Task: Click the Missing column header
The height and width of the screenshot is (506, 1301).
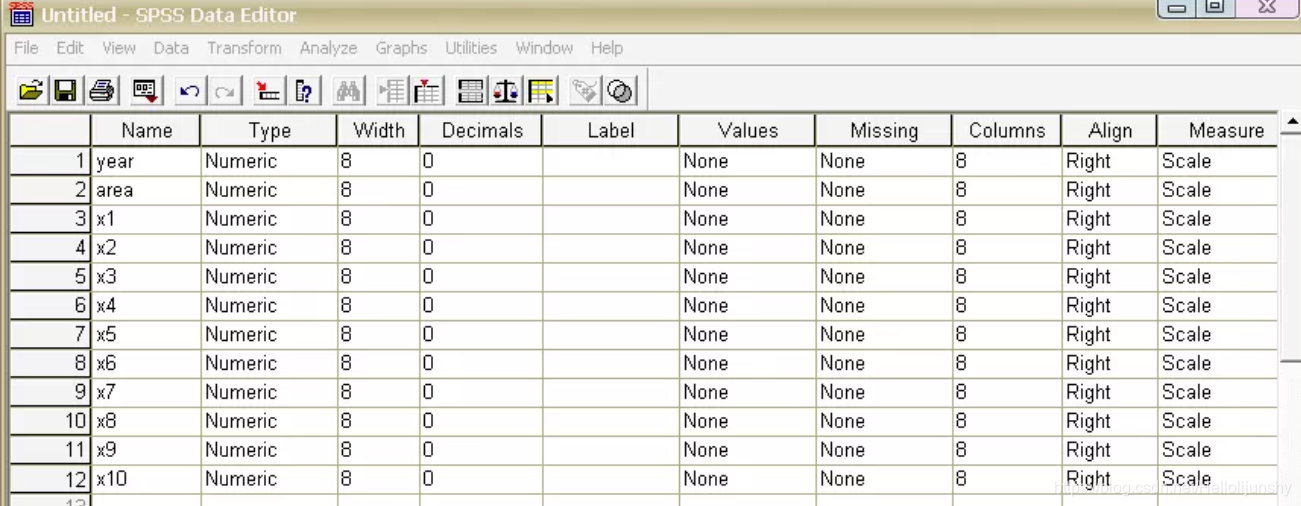Action: pos(884,131)
